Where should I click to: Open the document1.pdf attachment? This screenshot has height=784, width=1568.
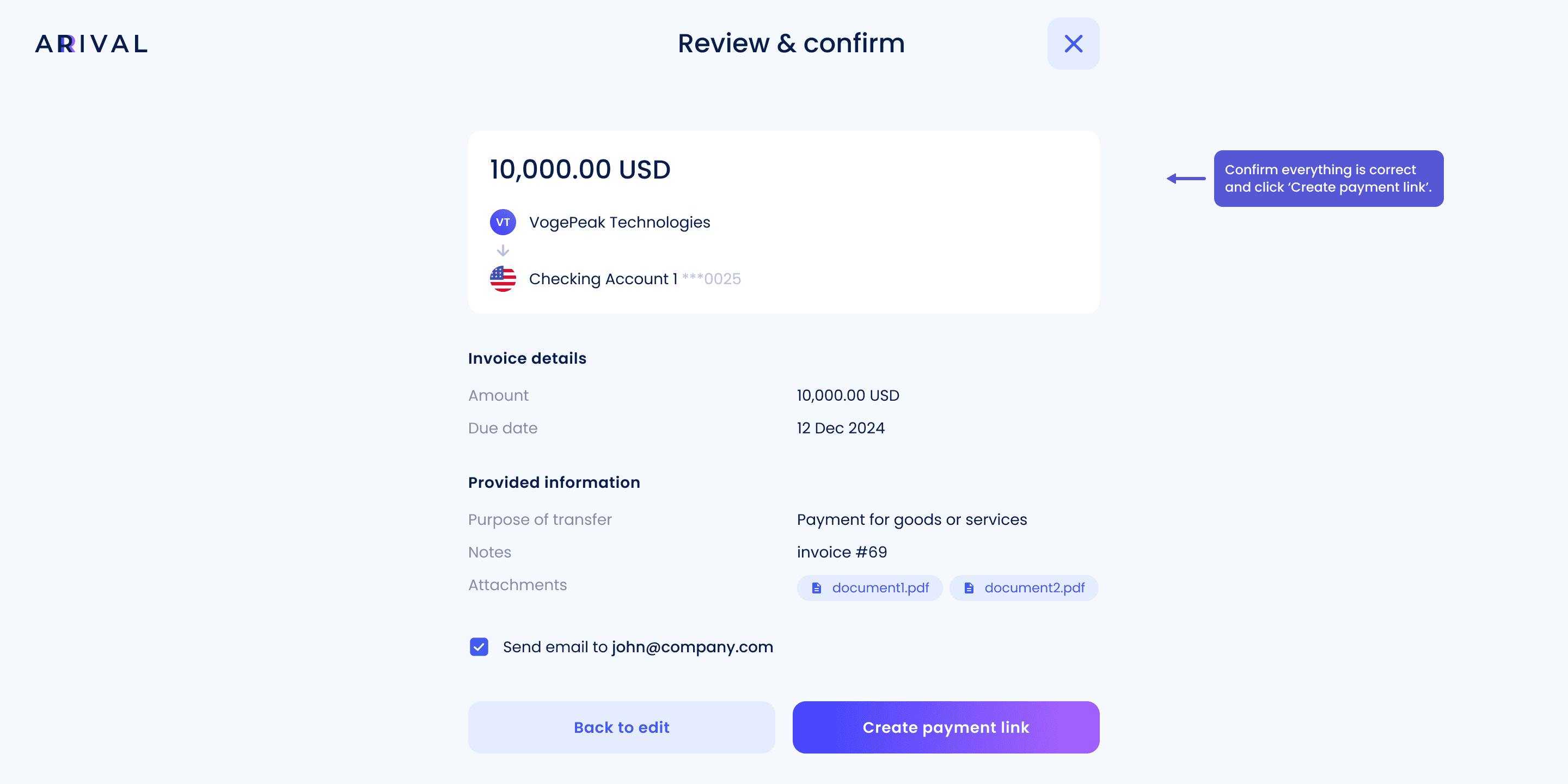[x=870, y=588]
